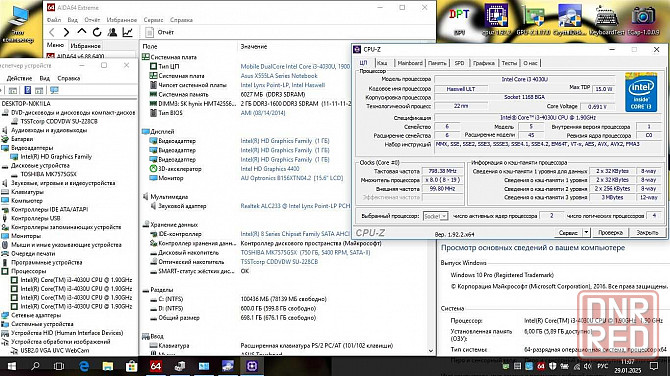This screenshot has width=670, height=376.
Task: Click the AIDA64 user silhouette toolbar icon
Action: pos(112,32)
